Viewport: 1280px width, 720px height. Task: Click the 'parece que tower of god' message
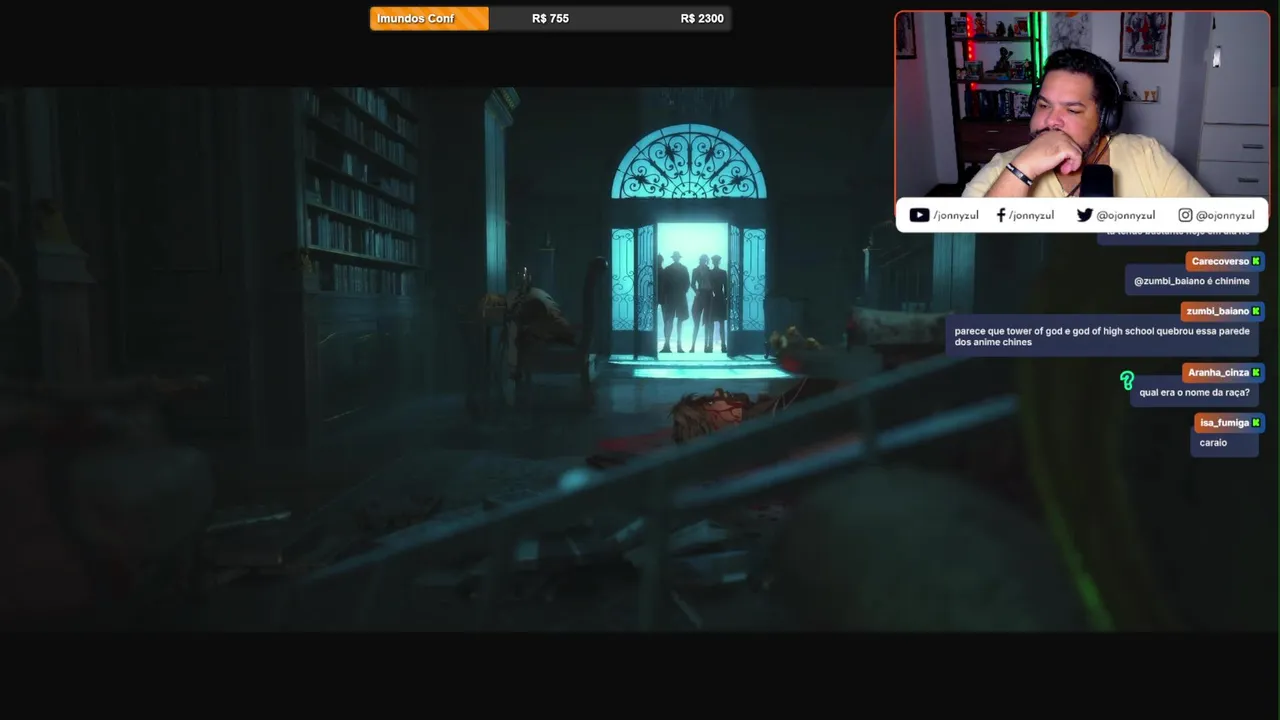point(1102,336)
